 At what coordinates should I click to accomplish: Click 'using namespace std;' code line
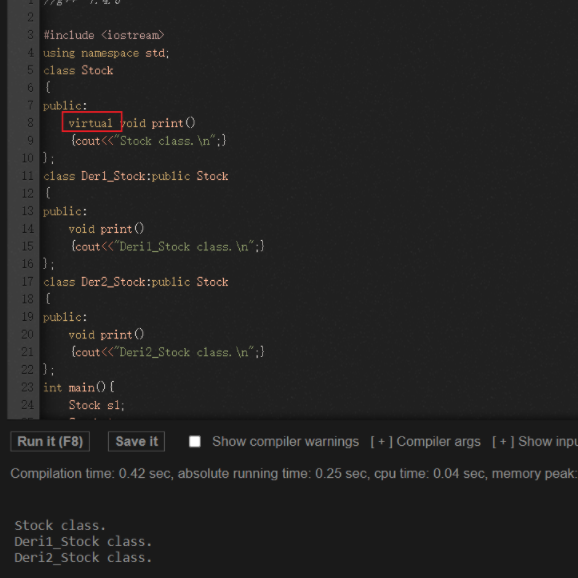[x=106, y=53]
